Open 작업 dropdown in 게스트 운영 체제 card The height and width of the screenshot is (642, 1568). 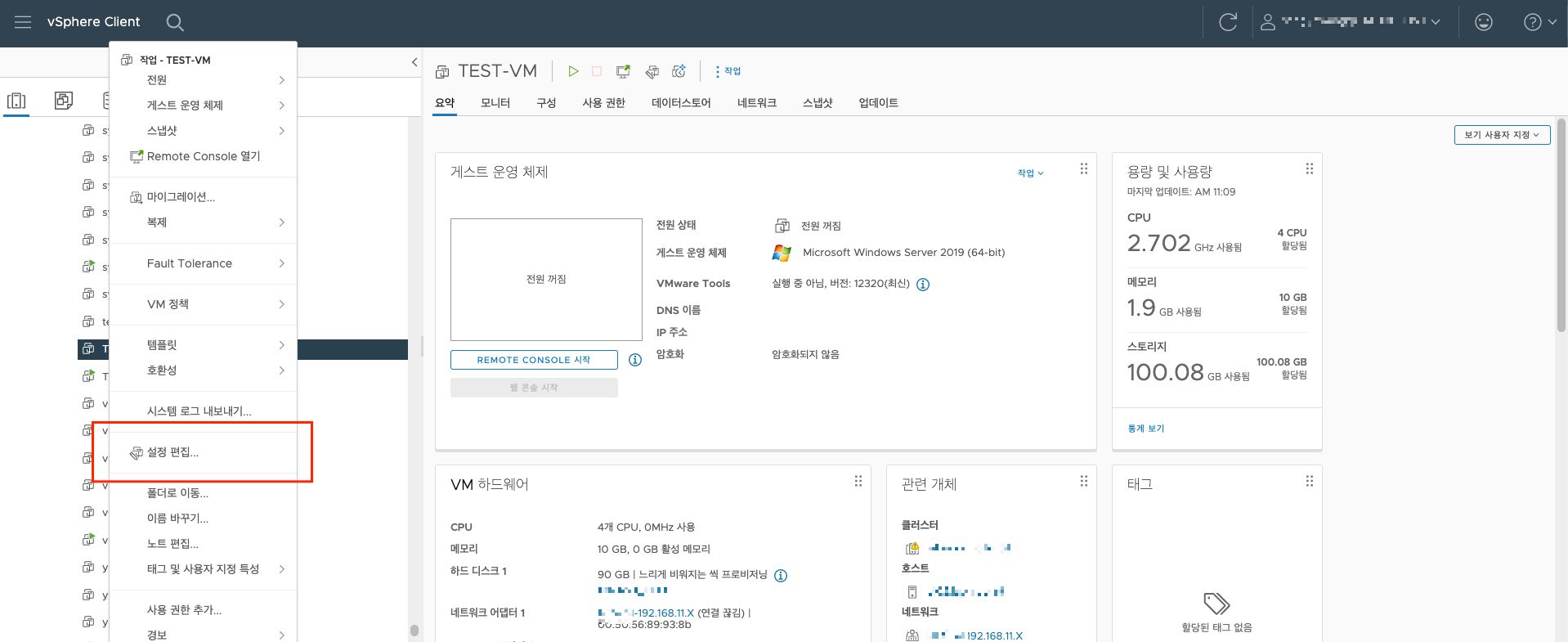click(1030, 173)
